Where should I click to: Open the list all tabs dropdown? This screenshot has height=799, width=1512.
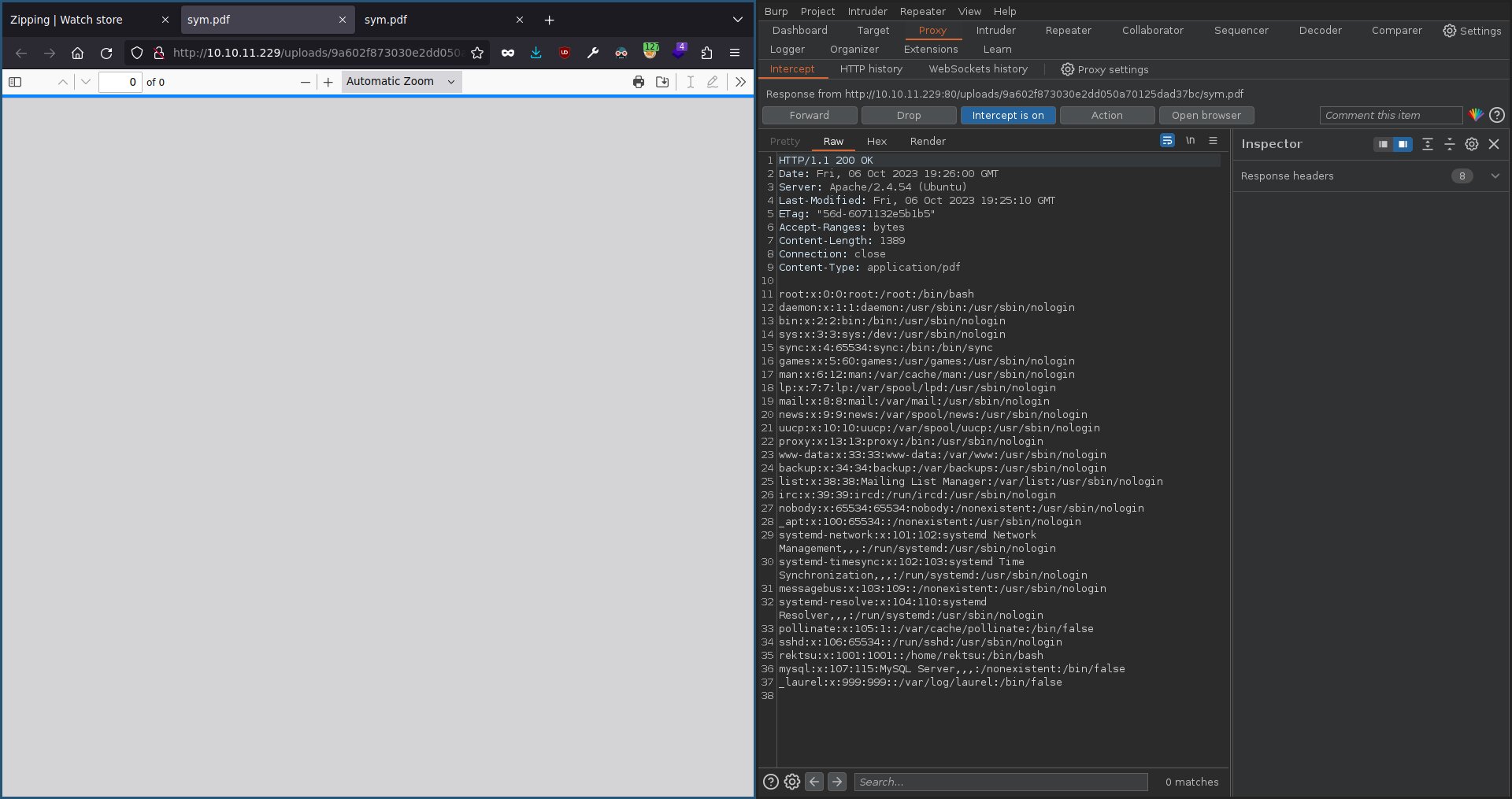point(737,20)
